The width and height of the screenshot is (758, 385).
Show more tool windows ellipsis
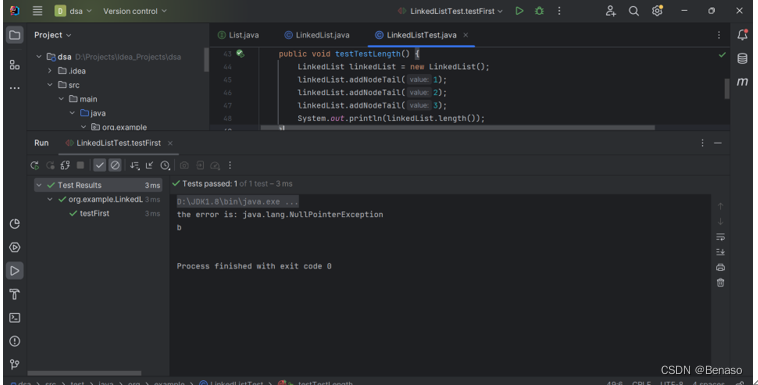[x=15, y=88]
